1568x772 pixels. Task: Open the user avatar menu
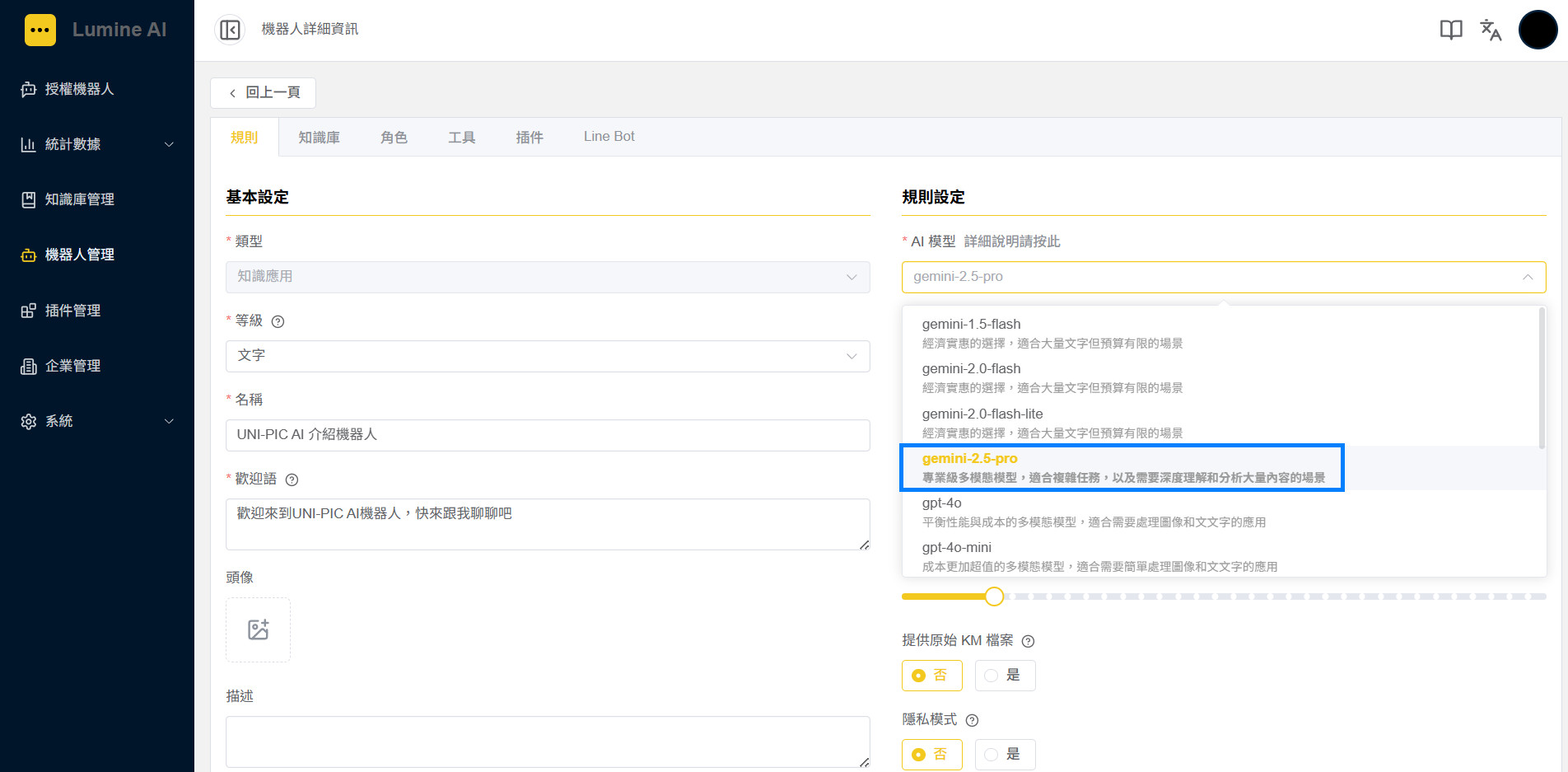coord(1538,30)
